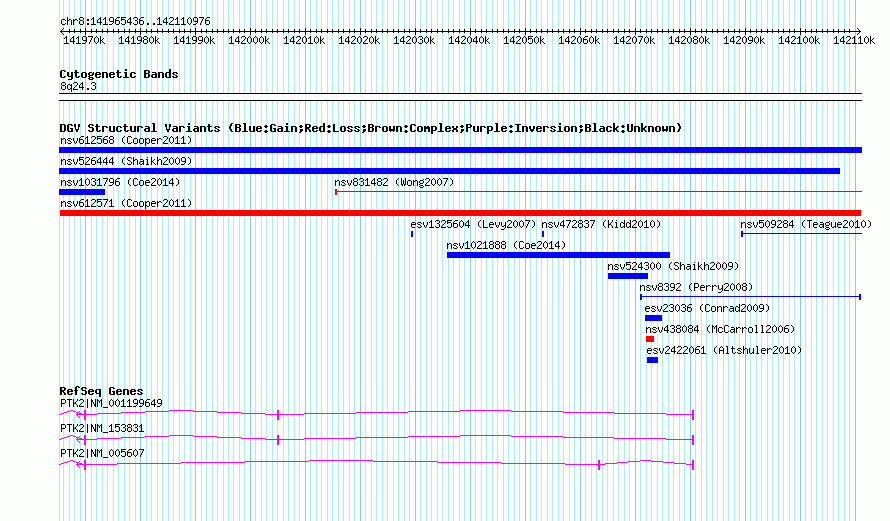Viewport: 890px width, 521px height.
Task: Click the nsv8392 (Perry2008) thin blue line
Action: click(750, 297)
